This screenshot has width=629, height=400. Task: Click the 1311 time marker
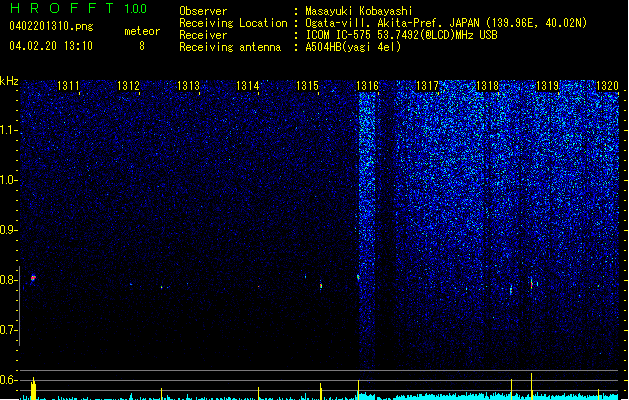click(68, 86)
